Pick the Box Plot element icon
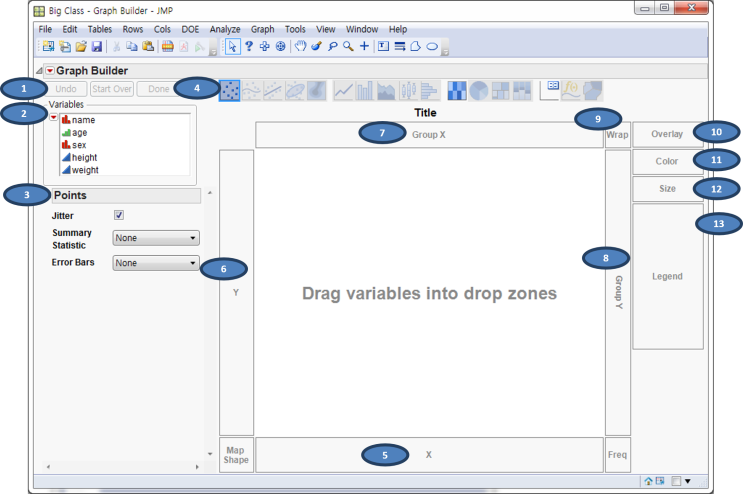 [x=408, y=90]
